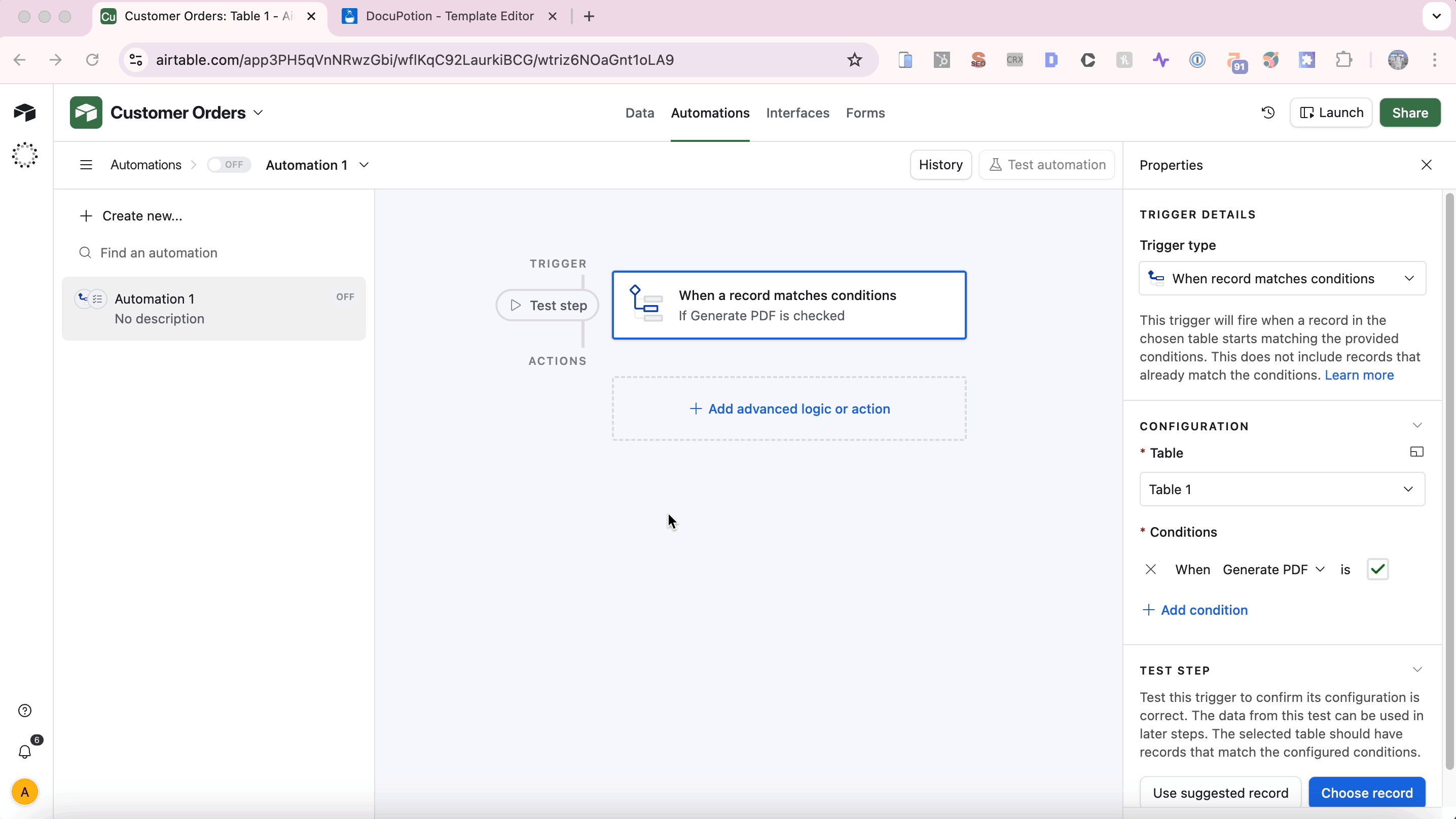Click the help question mark icon

click(x=24, y=710)
